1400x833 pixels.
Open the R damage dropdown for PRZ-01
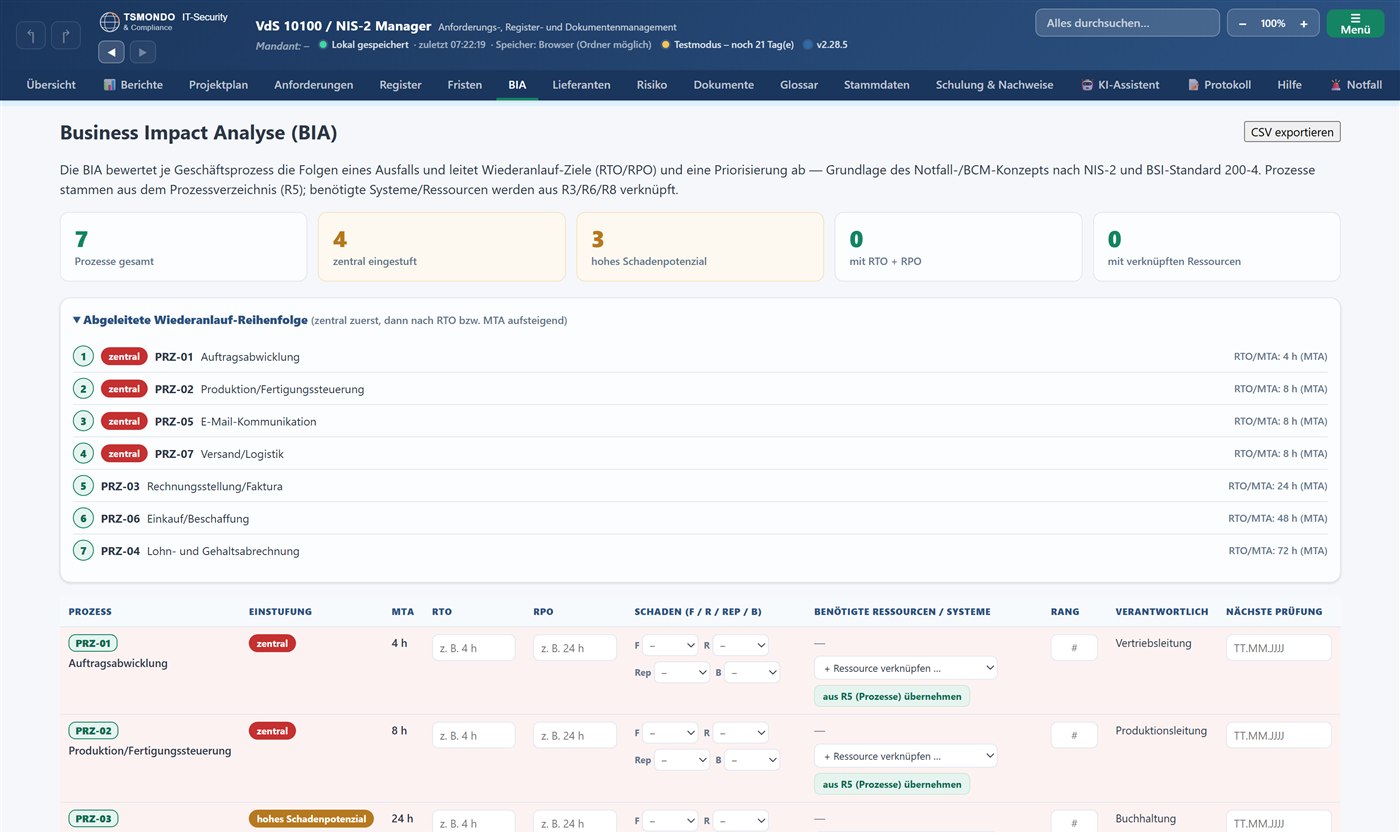pos(741,645)
